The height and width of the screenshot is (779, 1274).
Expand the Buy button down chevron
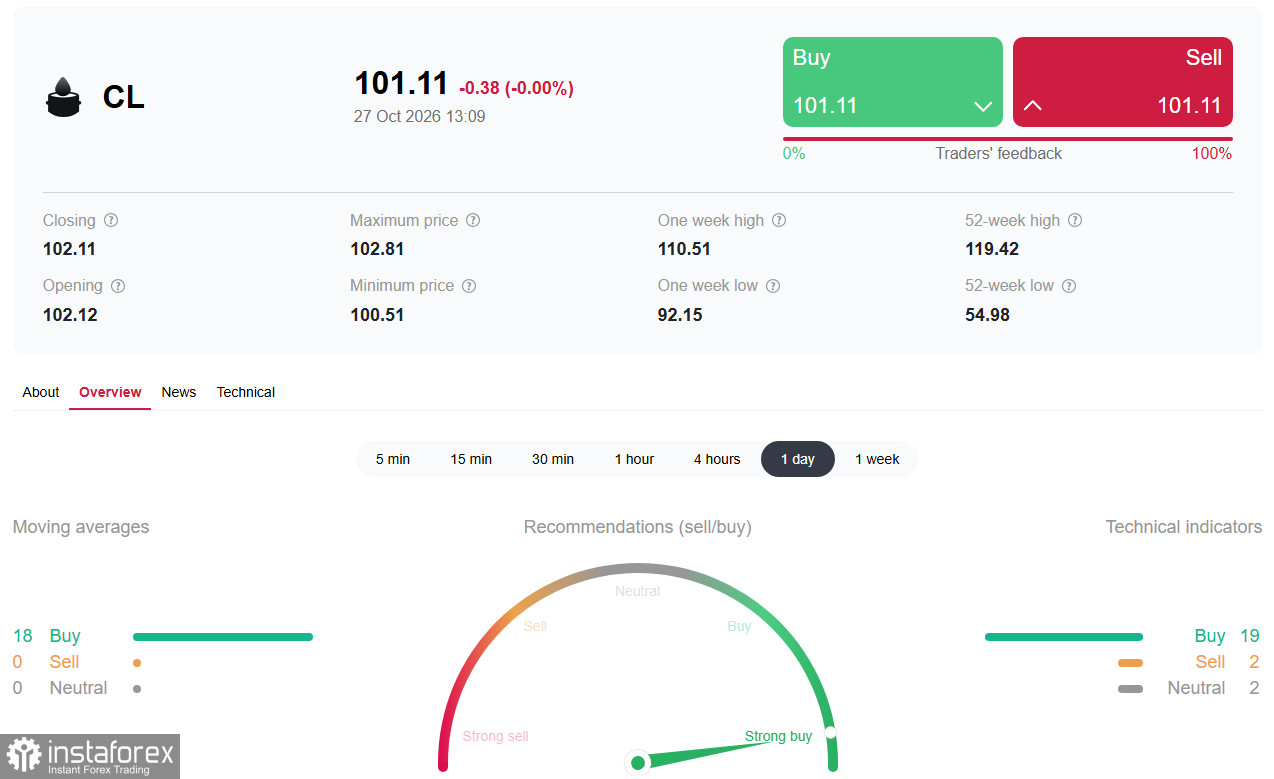click(x=983, y=106)
